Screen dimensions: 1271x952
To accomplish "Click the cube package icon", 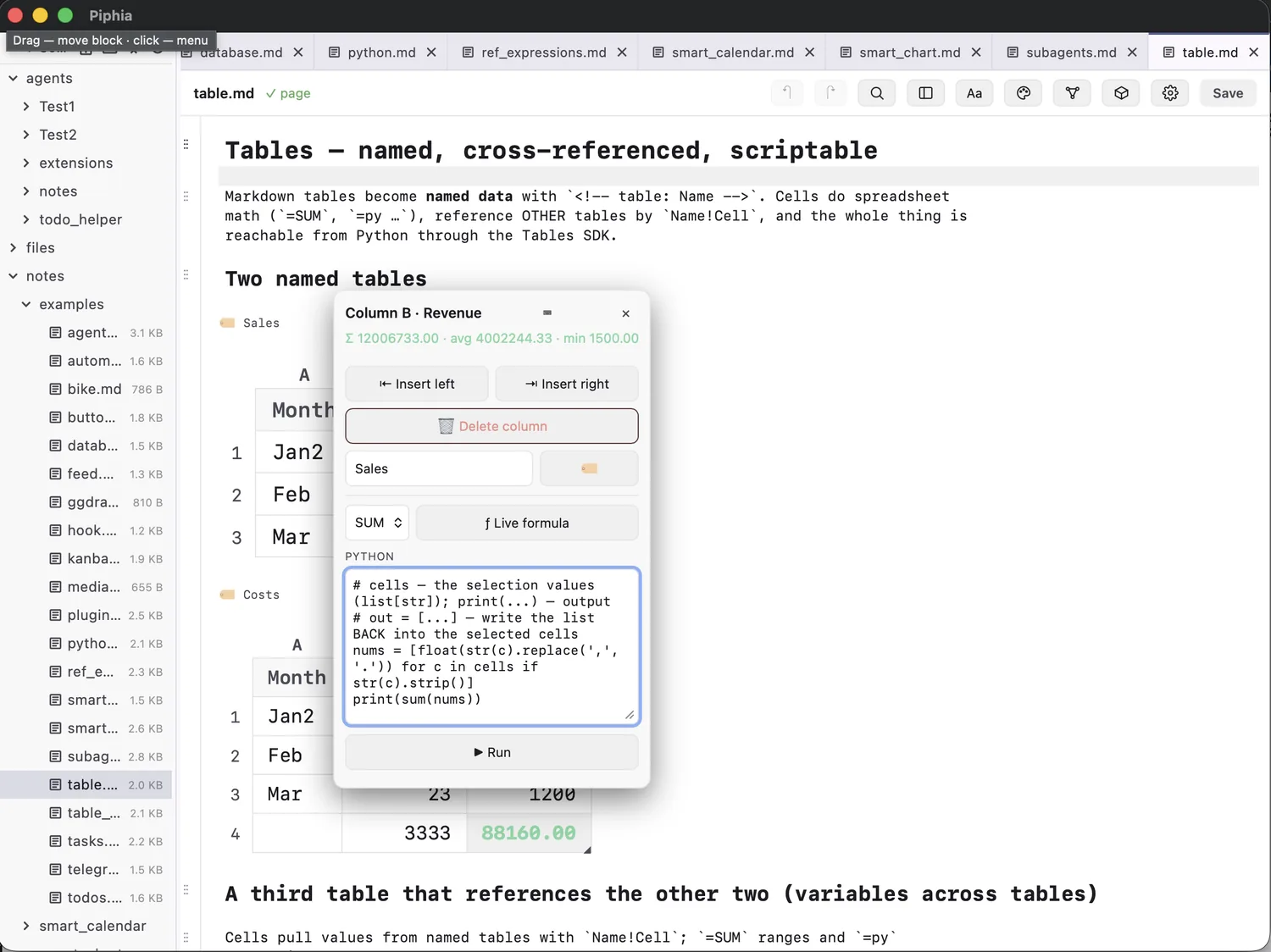I will pos(1121,93).
